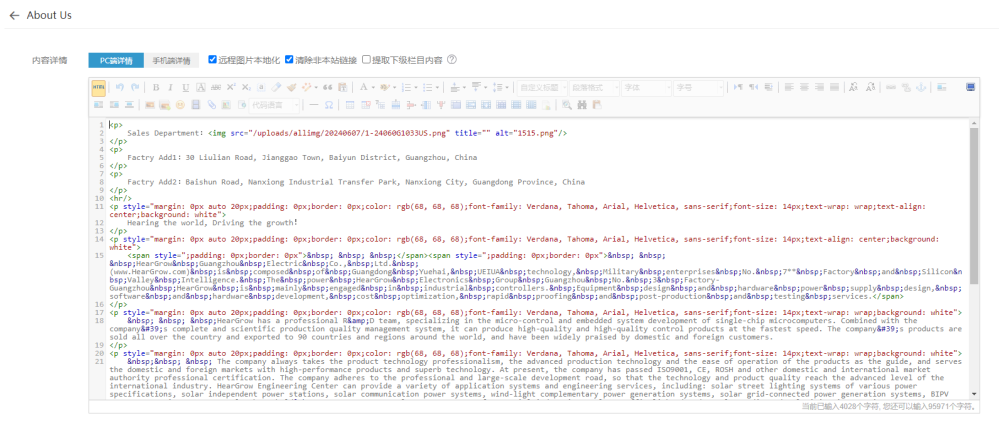Screen dimensions: 999x448
Task: Open the font color A dropdown arrow
Action: click(x=373, y=87)
